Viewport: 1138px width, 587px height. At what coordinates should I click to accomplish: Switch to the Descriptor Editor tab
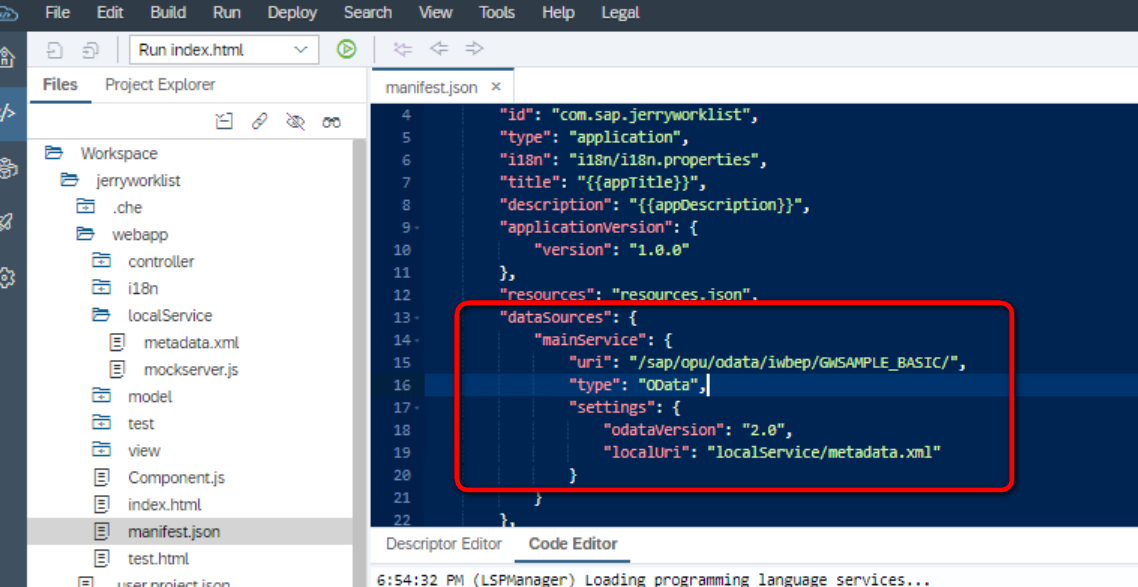pos(443,544)
